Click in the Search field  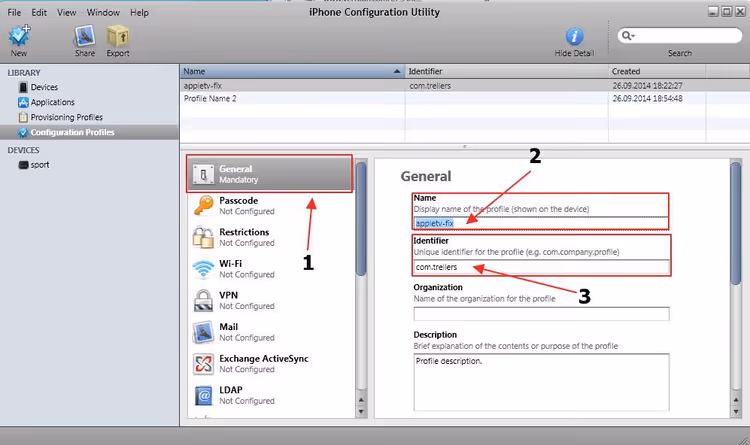tap(680, 35)
